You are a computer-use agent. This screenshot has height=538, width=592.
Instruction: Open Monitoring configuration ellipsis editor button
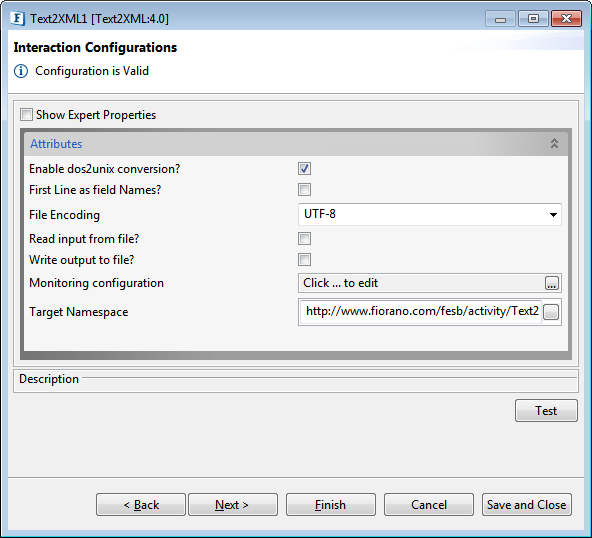tap(552, 283)
